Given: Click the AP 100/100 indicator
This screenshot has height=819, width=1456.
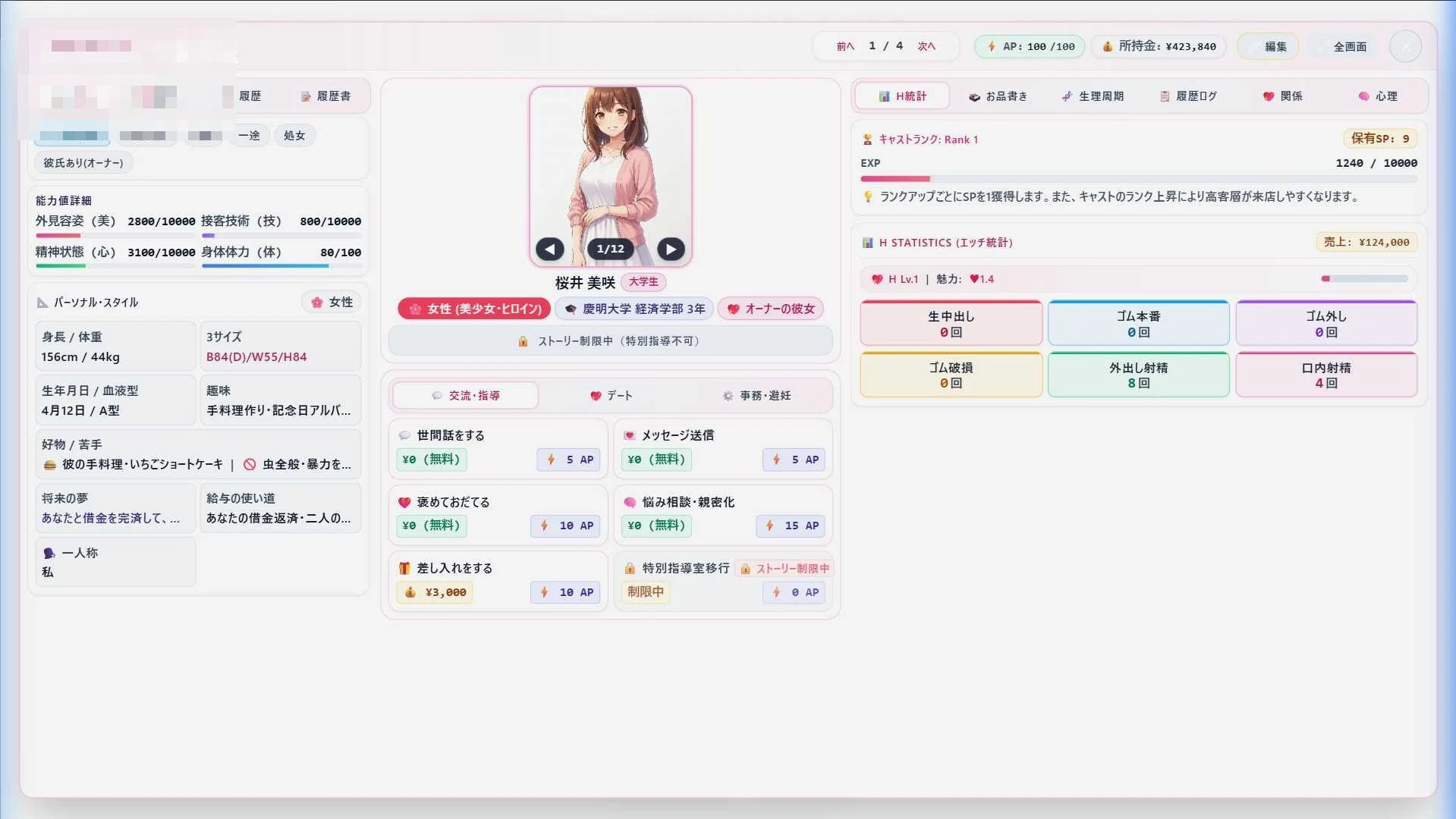Looking at the screenshot, I should tap(1030, 47).
